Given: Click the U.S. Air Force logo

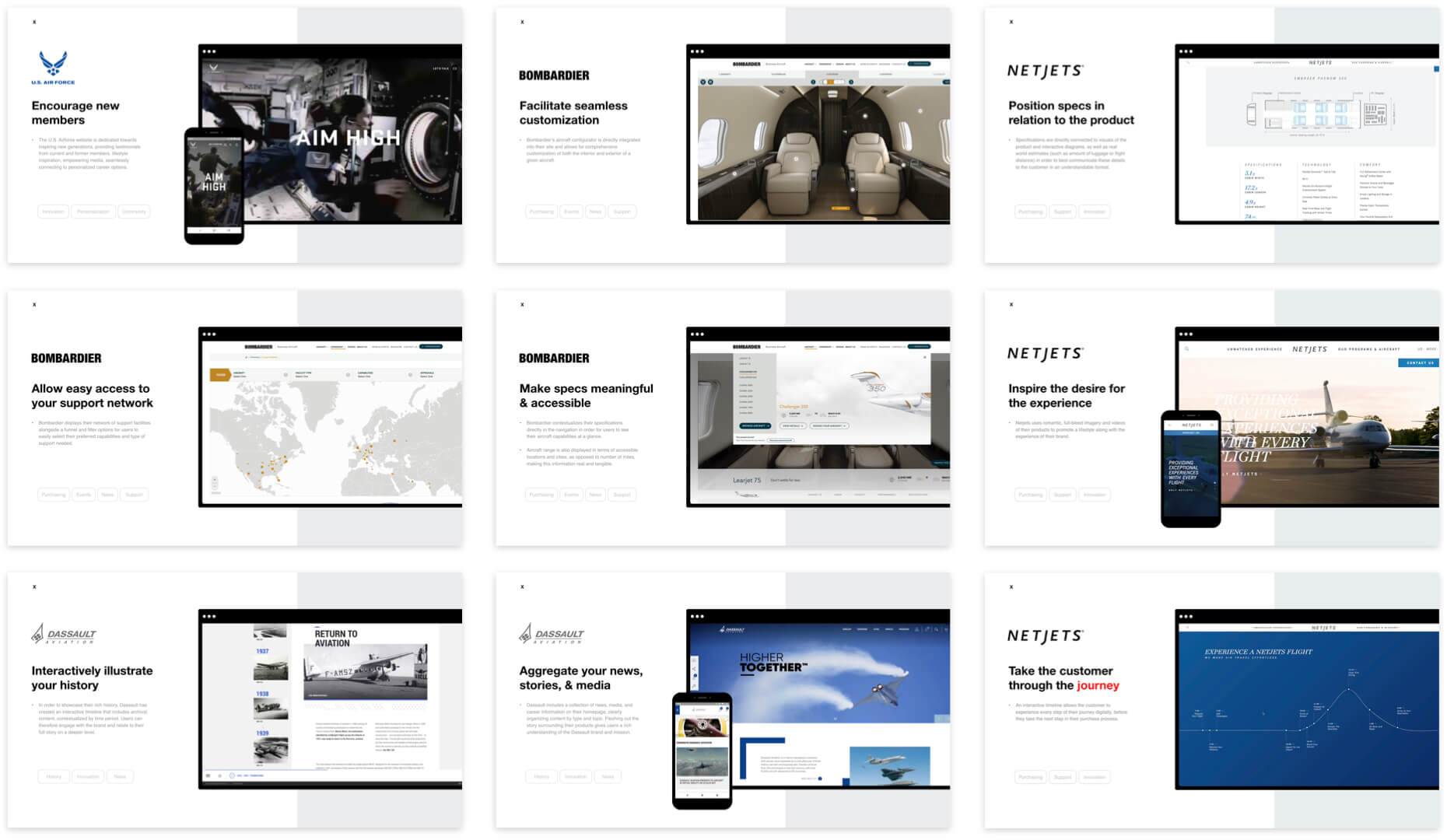Looking at the screenshot, I should click(53, 68).
